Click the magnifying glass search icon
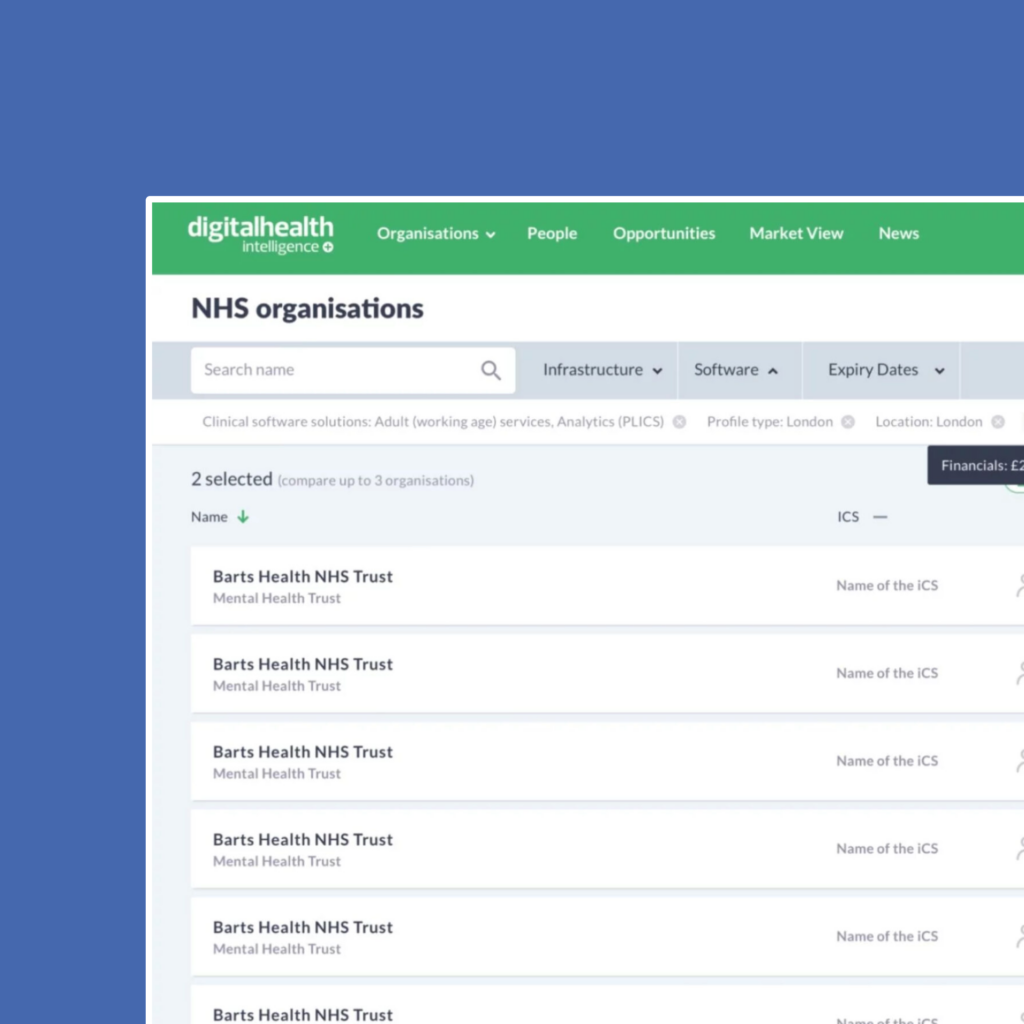 click(x=490, y=370)
